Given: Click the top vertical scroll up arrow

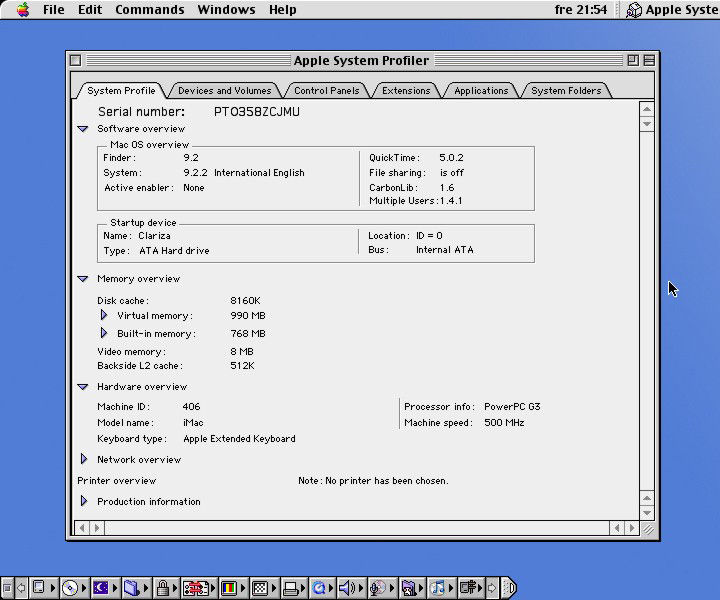Looking at the screenshot, I should [647, 109].
